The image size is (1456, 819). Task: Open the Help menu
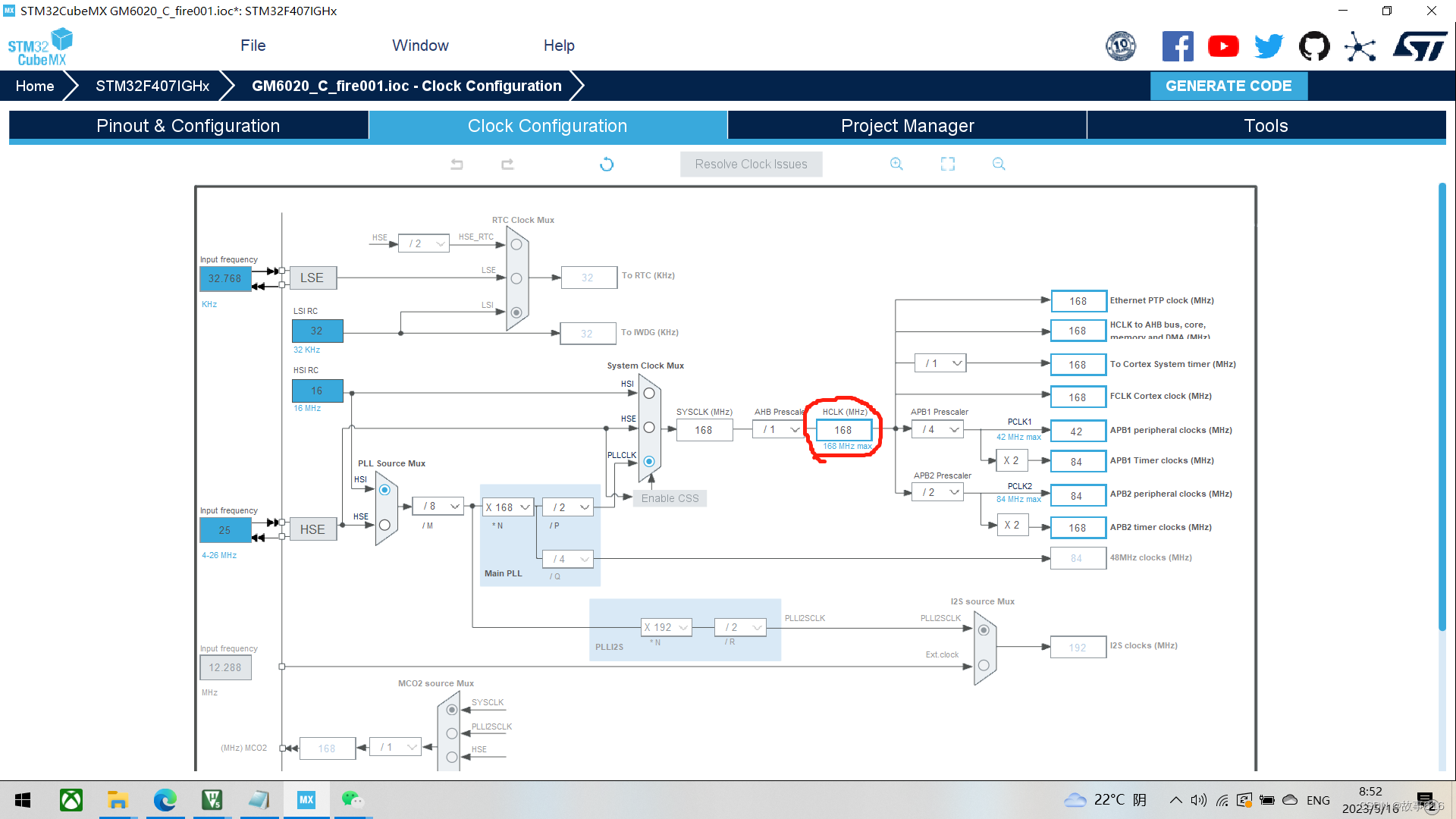559,45
